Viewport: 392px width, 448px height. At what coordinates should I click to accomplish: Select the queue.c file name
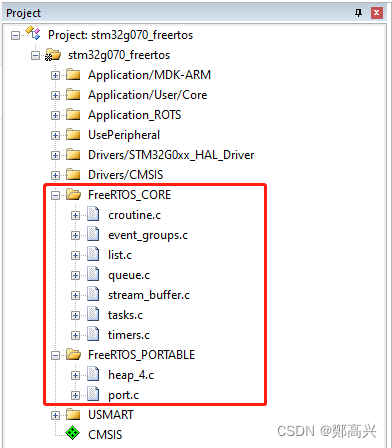click(129, 276)
